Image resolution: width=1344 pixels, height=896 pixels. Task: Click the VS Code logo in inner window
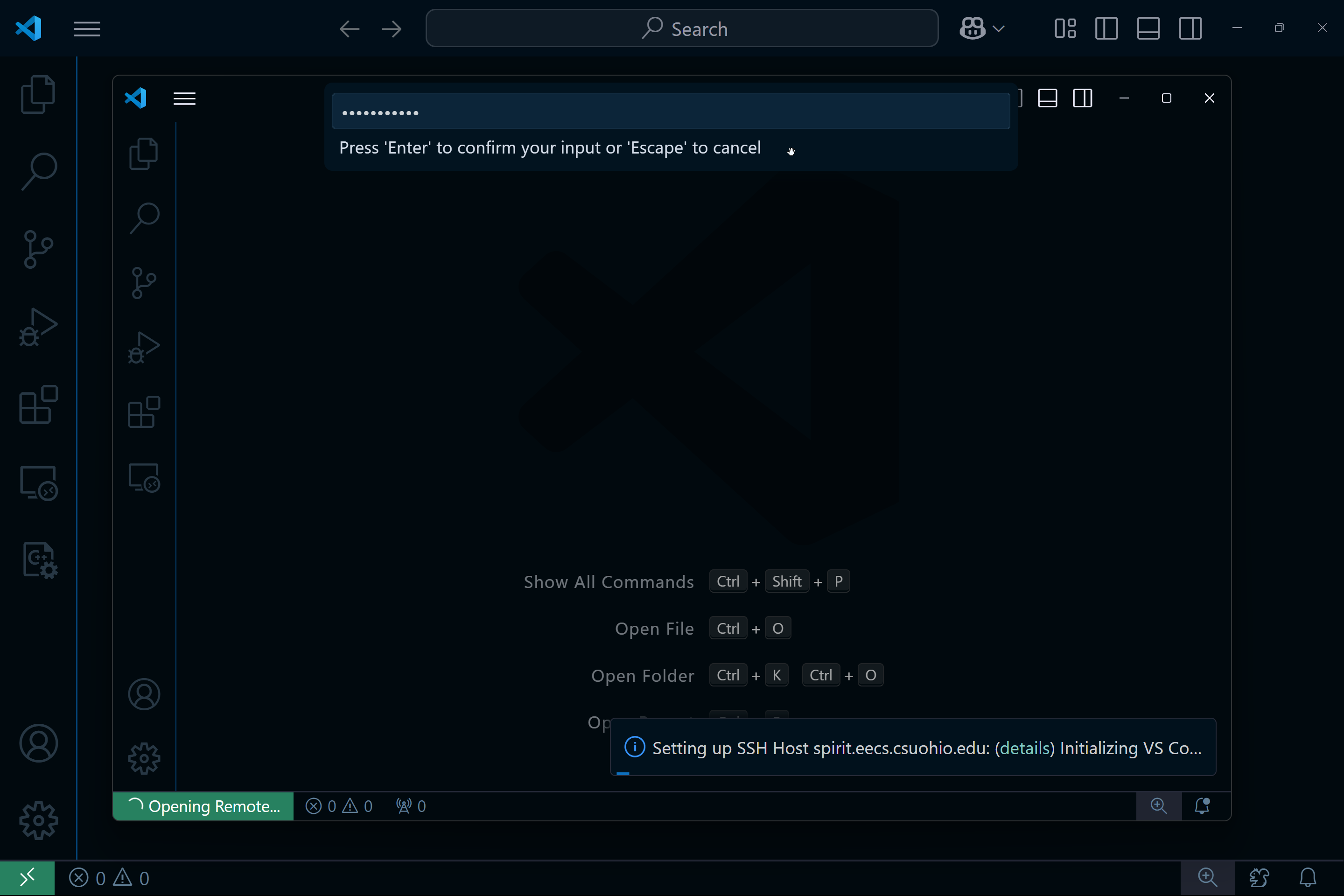135,98
